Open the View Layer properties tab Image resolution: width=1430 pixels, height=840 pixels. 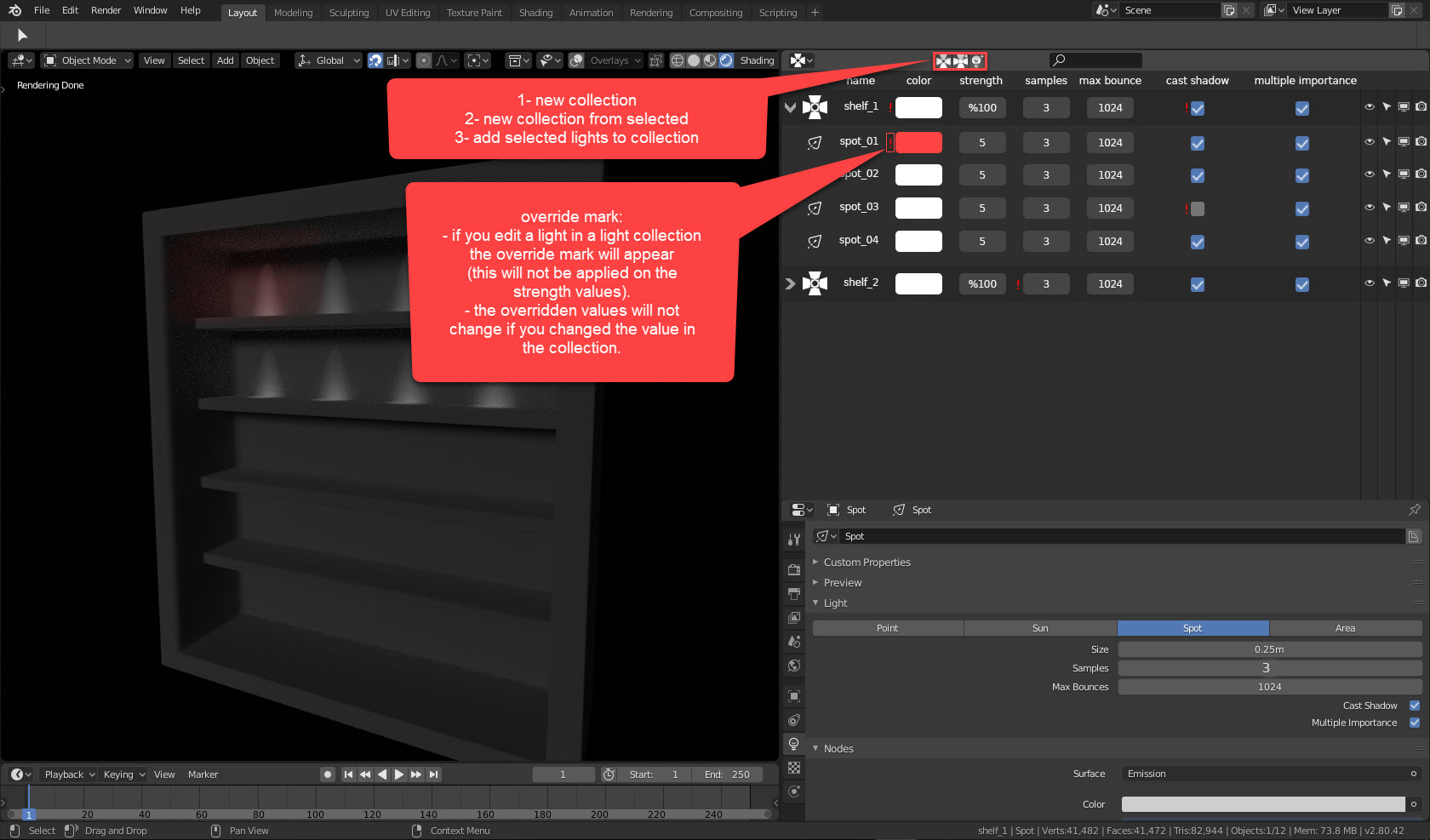(794, 617)
